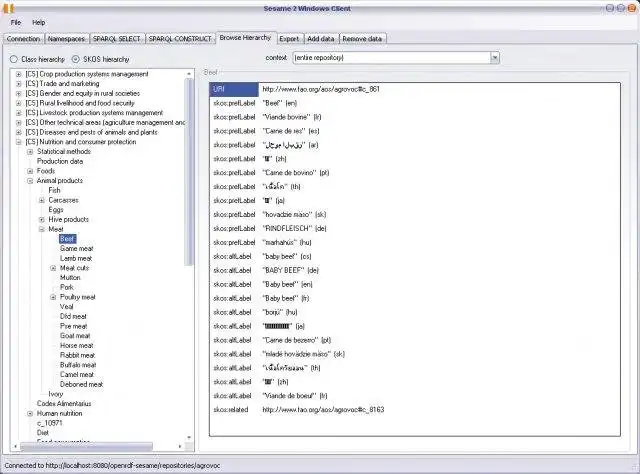Select the Class hierarchy radio button
The height and width of the screenshot is (474, 640).
point(14,59)
